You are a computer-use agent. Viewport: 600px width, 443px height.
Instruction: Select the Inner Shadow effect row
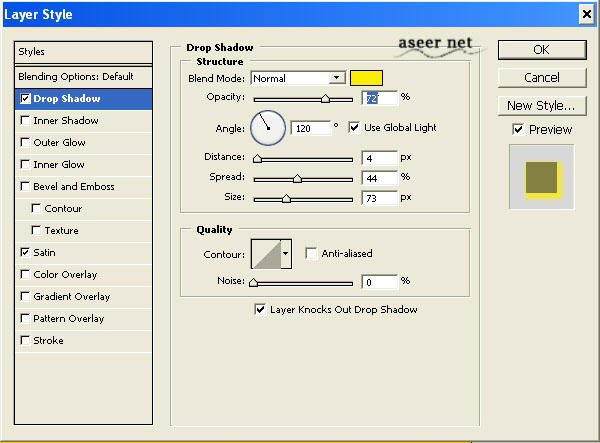point(83,121)
